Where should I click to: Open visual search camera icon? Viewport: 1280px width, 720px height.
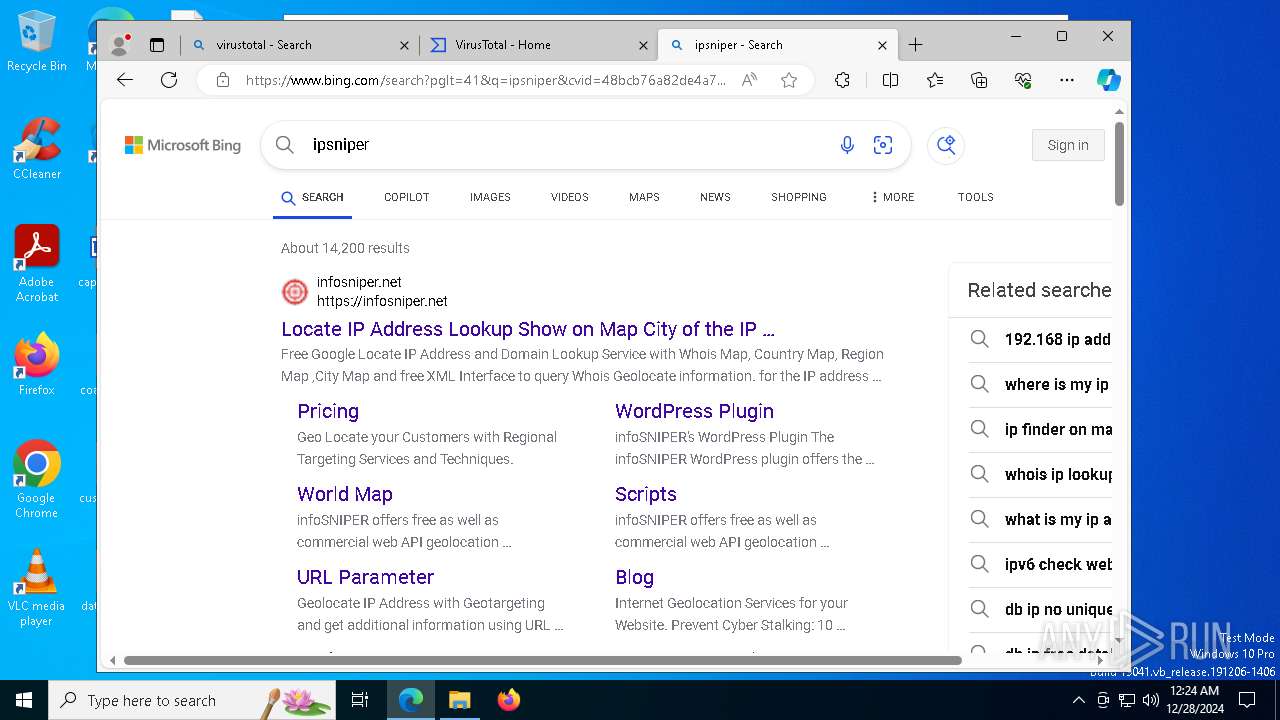click(883, 145)
